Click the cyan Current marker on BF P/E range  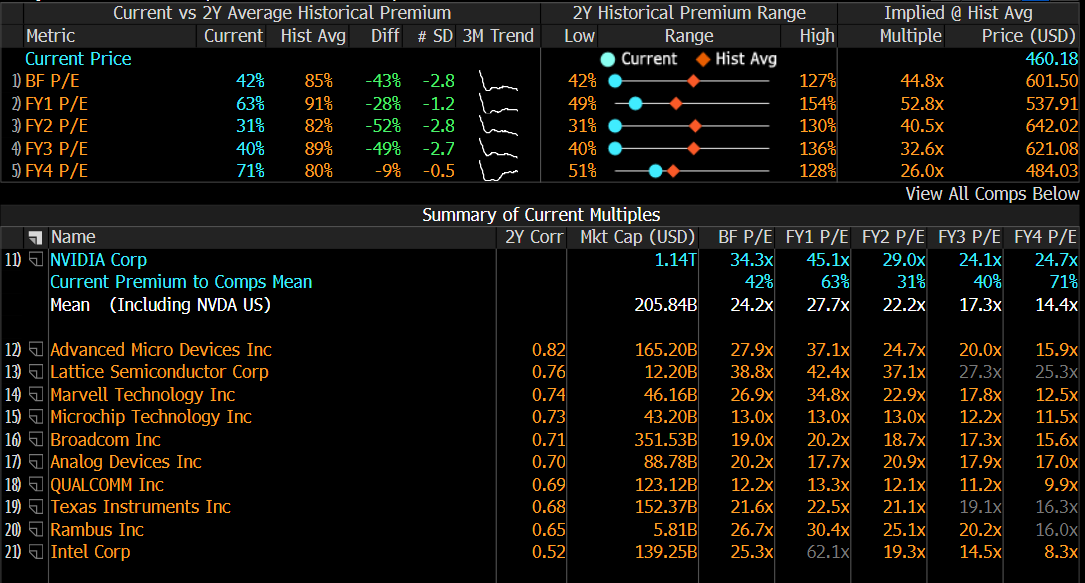tap(614, 82)
